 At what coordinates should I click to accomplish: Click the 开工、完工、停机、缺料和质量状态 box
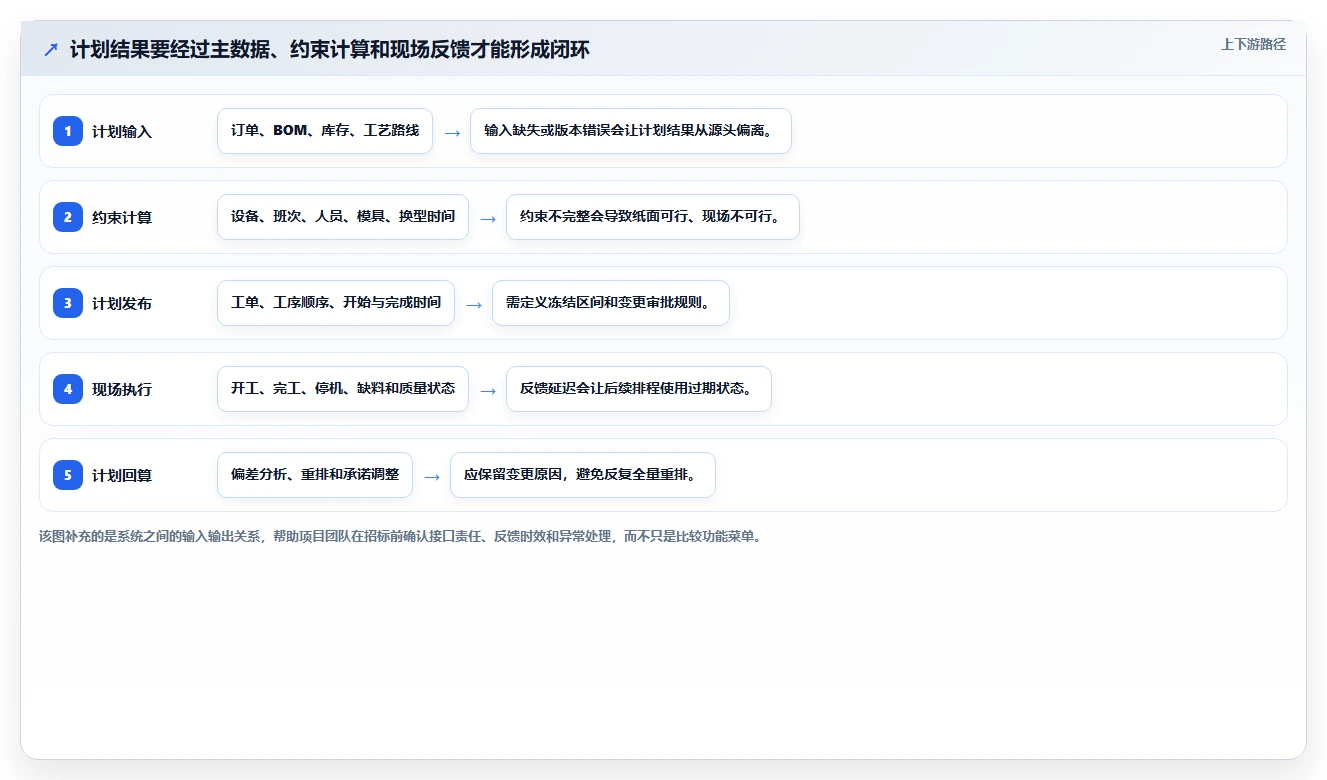(x=343, y=389)
